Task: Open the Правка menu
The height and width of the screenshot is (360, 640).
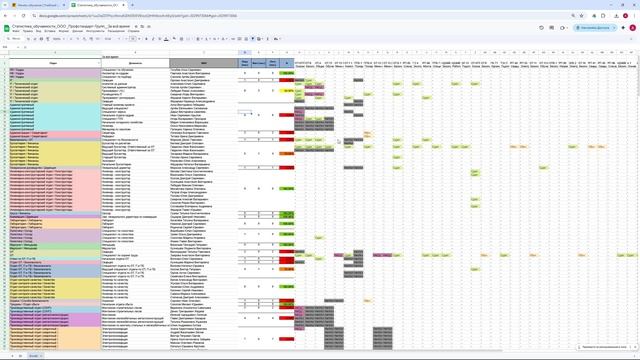Action: coord(27,31)
